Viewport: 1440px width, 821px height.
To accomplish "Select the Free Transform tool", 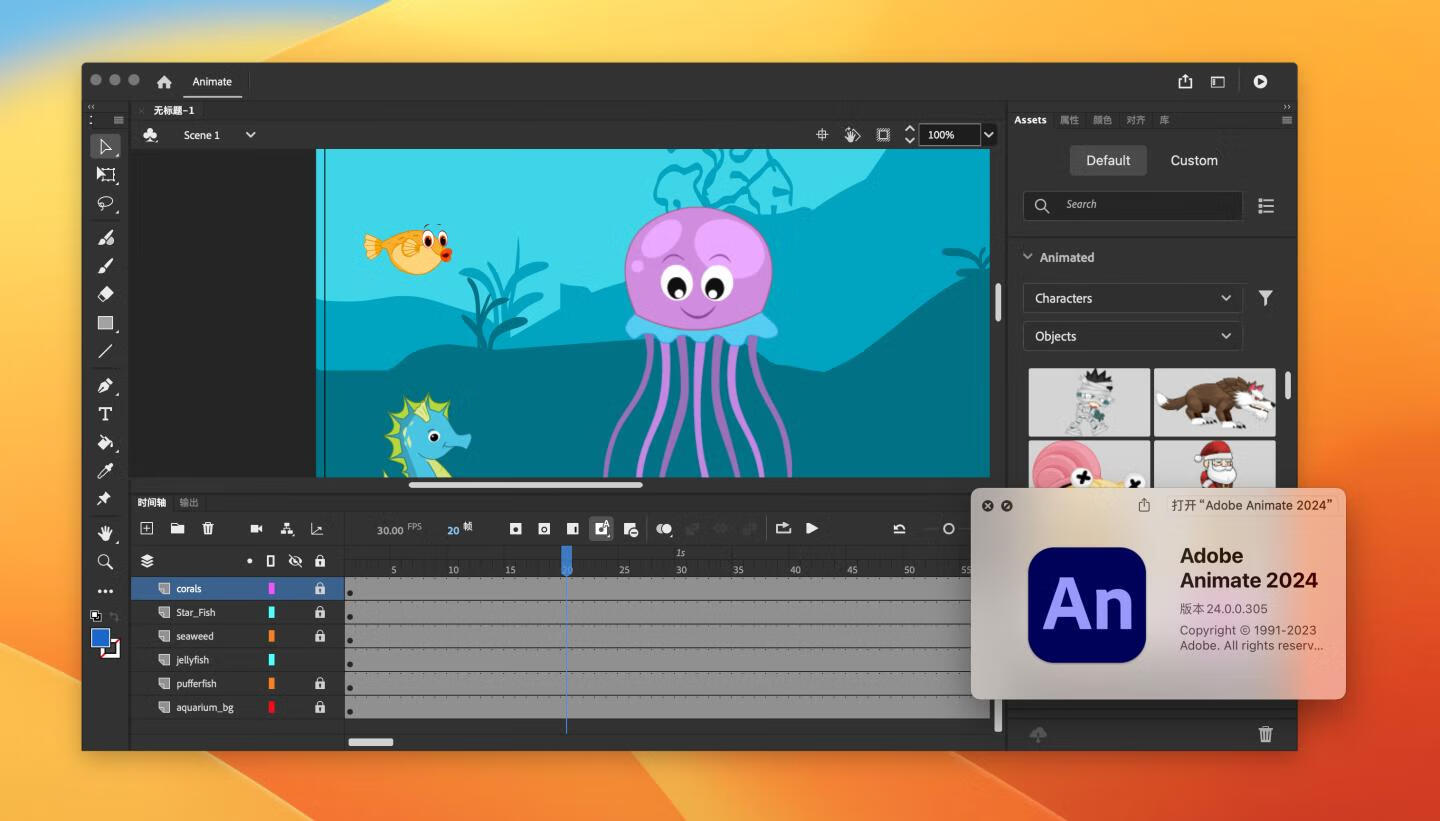I will click(105, 174).
